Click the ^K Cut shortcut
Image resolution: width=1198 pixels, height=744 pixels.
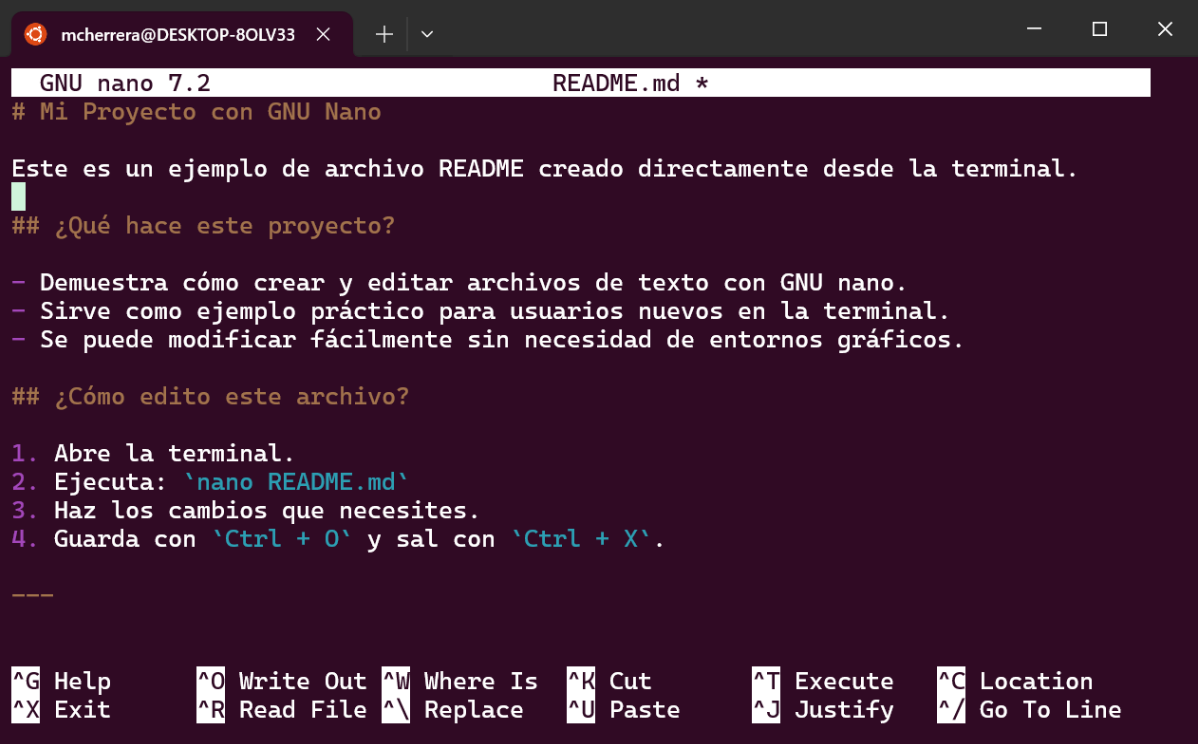click(x=609, y=681)
